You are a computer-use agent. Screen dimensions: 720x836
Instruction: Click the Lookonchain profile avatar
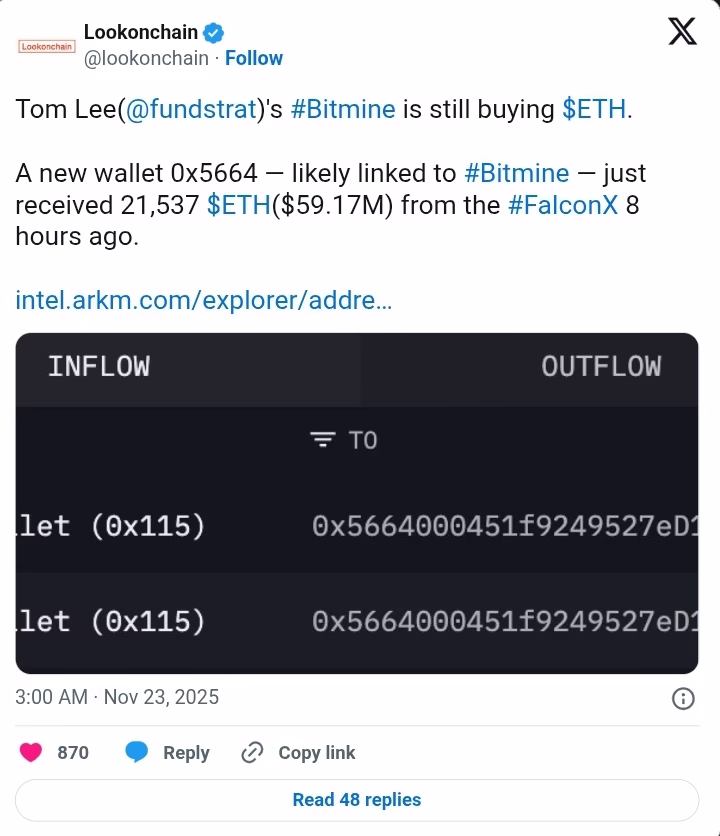47,46
